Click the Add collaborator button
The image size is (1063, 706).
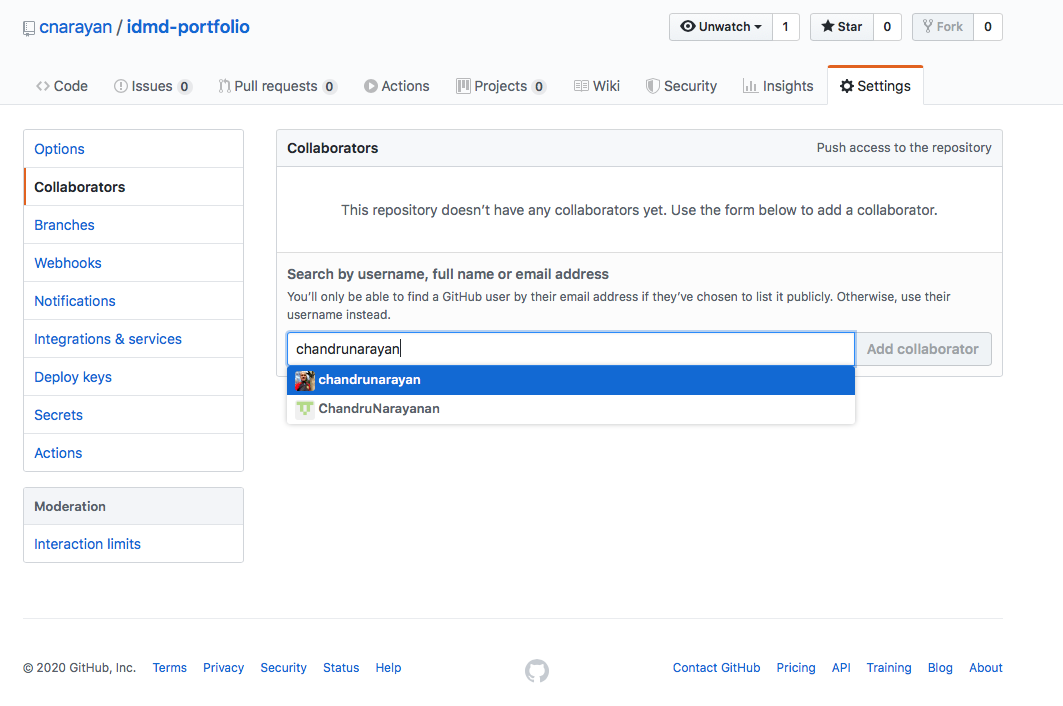[923, 349]
